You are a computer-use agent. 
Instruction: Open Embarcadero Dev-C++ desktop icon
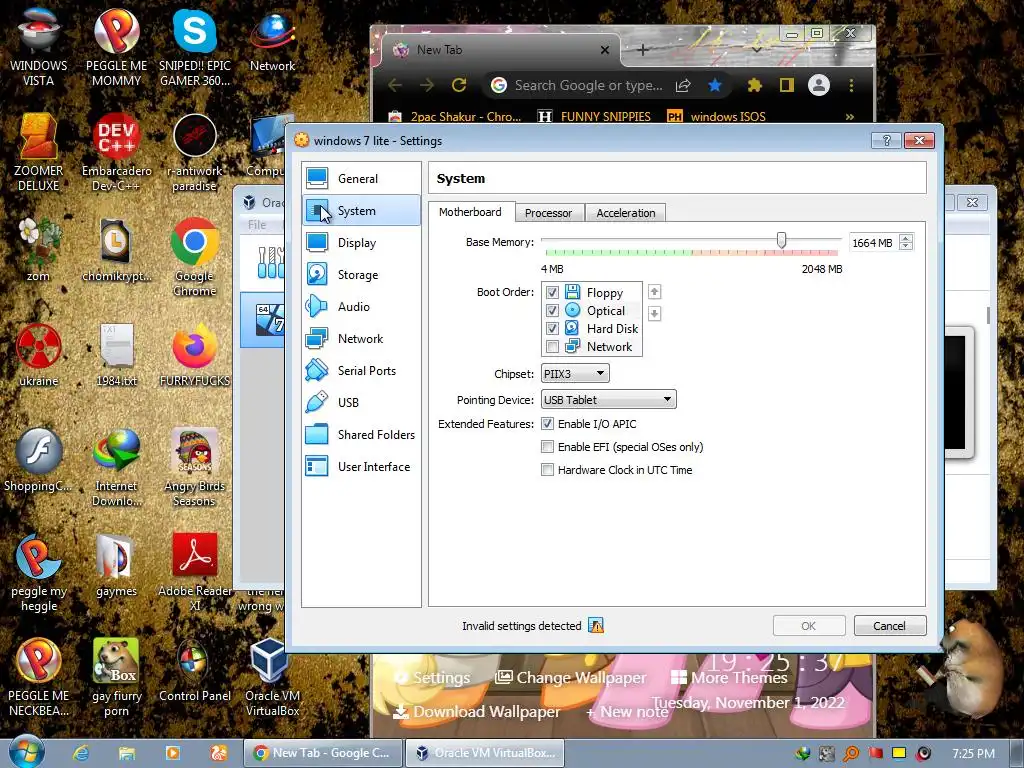[116, 152]
